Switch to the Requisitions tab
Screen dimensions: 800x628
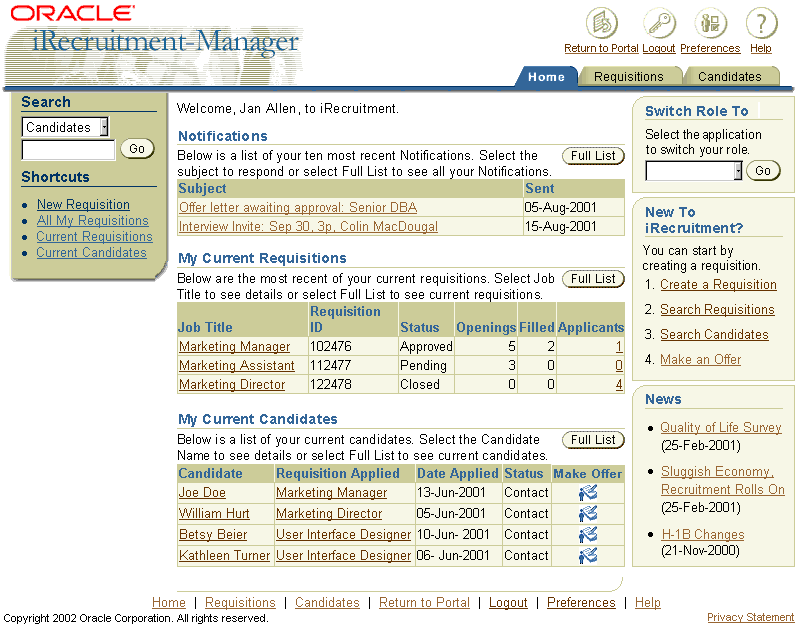tap(629, 77)
